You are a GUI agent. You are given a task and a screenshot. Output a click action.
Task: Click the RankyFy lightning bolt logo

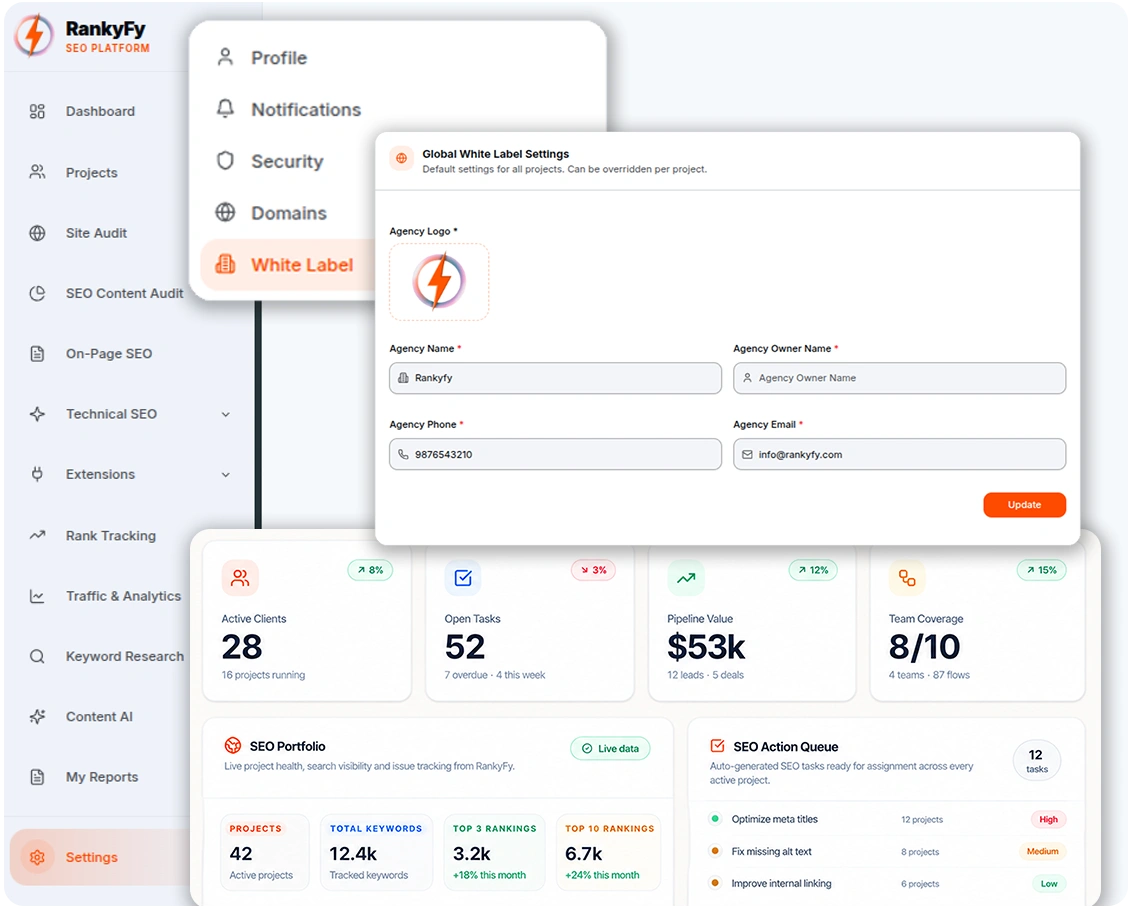[x=34, y=35]
